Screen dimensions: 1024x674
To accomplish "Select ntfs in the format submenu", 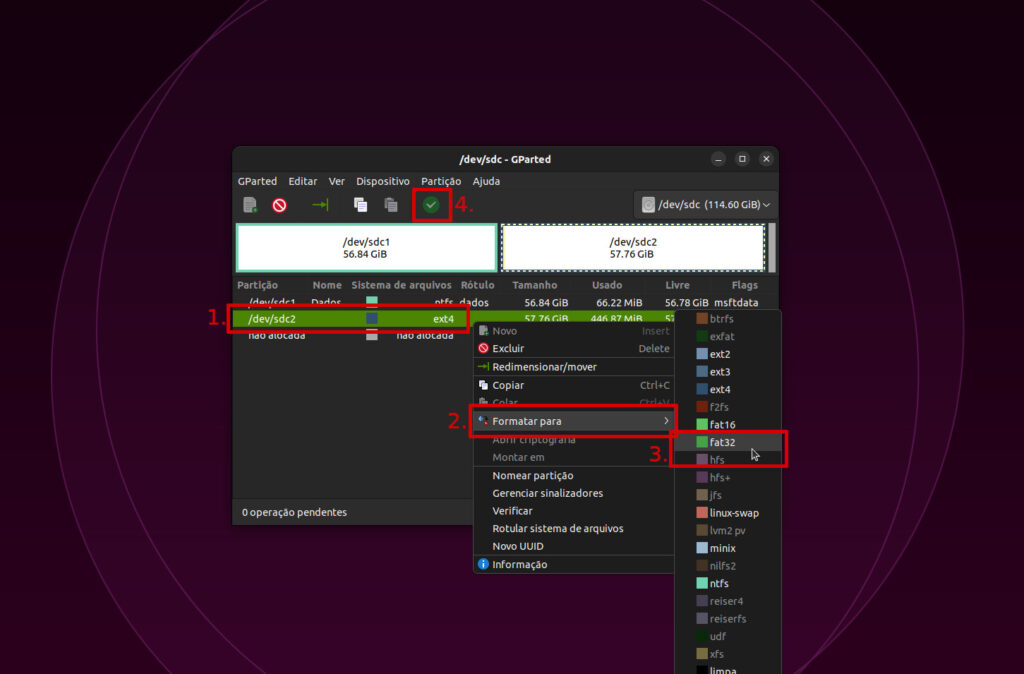I will [x=728, y=583].
